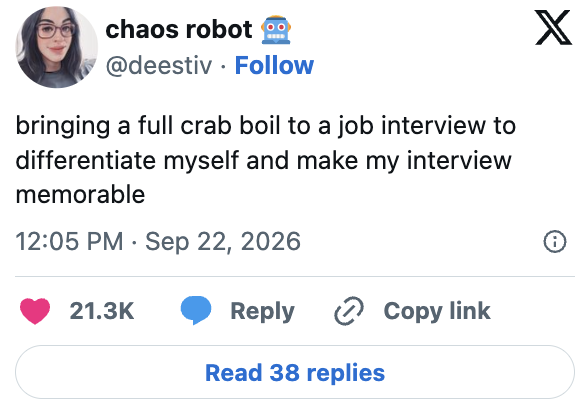Image resolution: width=586 pixels, height=416 pixels.
Task: Click the Sep 22, 2026 date text
Action: point(223,241)
